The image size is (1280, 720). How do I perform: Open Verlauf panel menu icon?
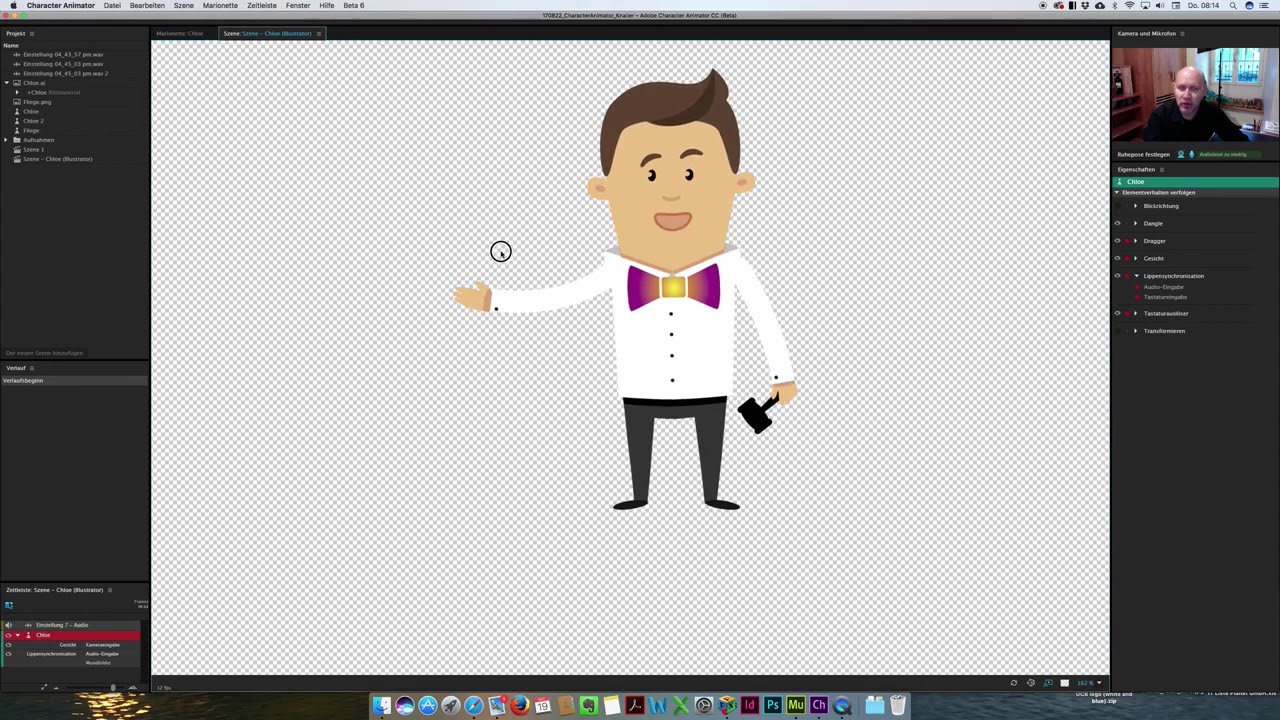click(31, 368)
